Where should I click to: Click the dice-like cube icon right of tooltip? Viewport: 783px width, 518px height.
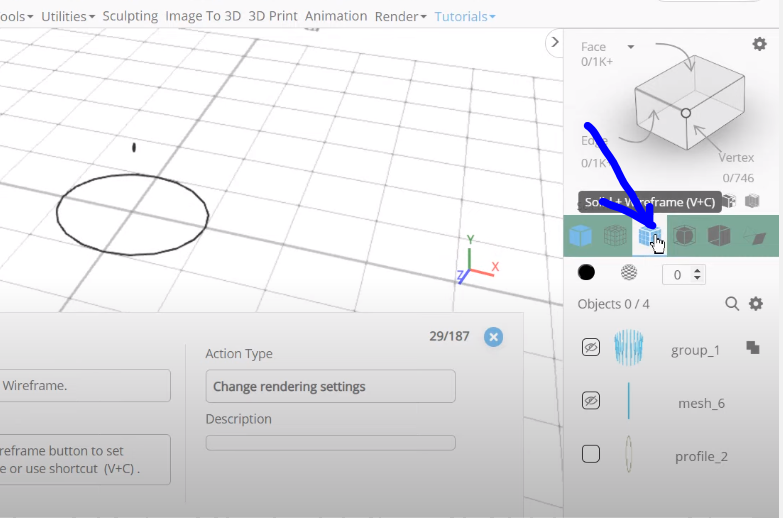point(730,201)
